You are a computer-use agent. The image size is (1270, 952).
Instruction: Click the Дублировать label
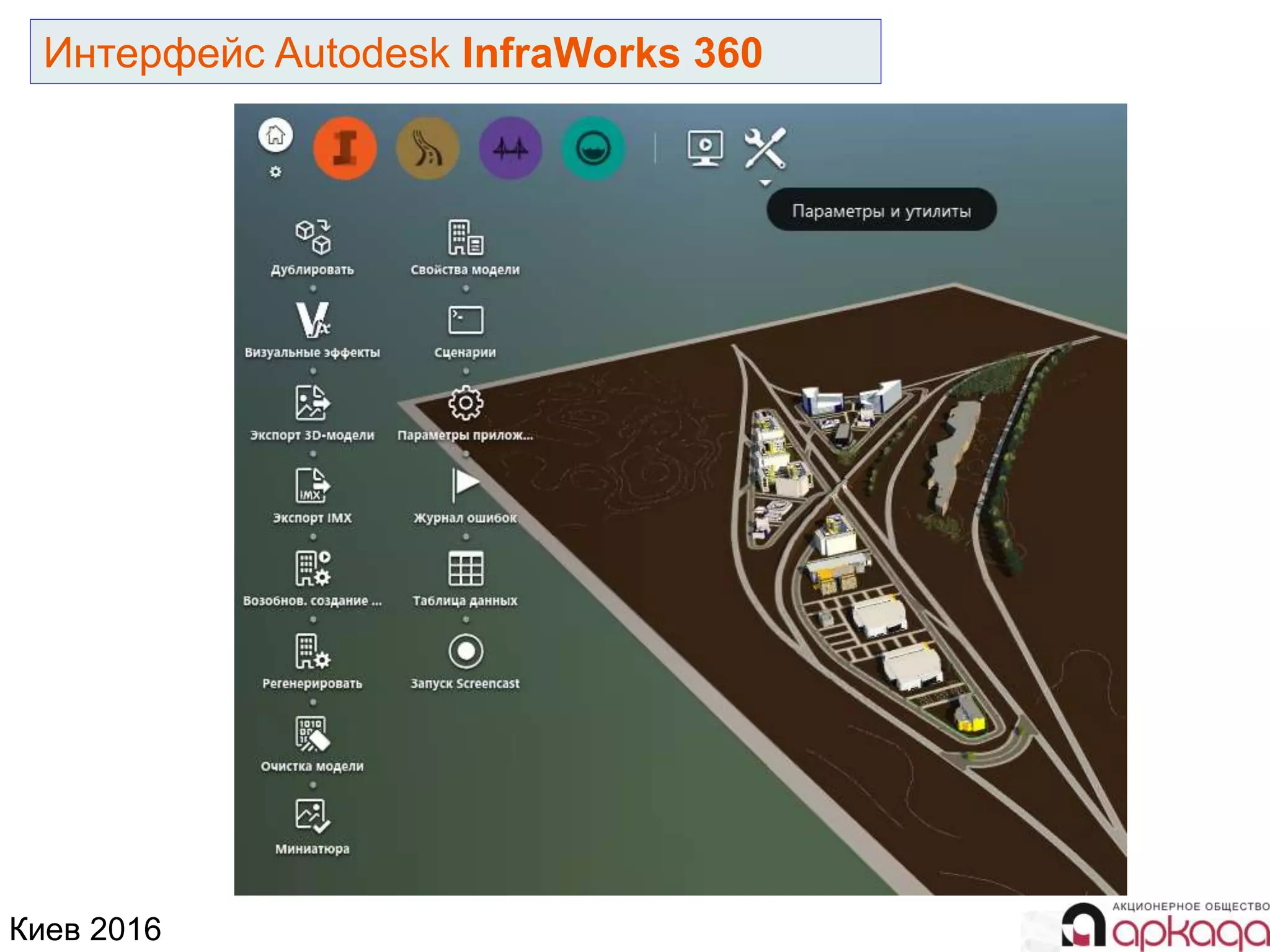click(x=313, y=270)
